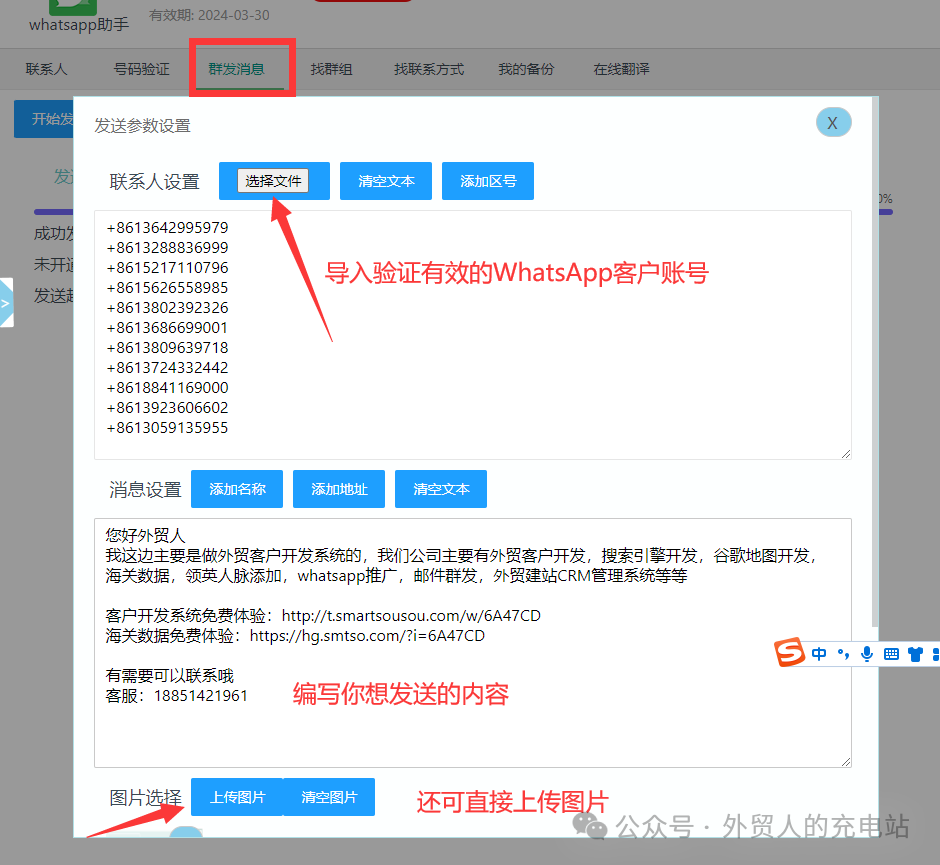Click the 您好外贸人 greeting line

(x=146, y=535)
